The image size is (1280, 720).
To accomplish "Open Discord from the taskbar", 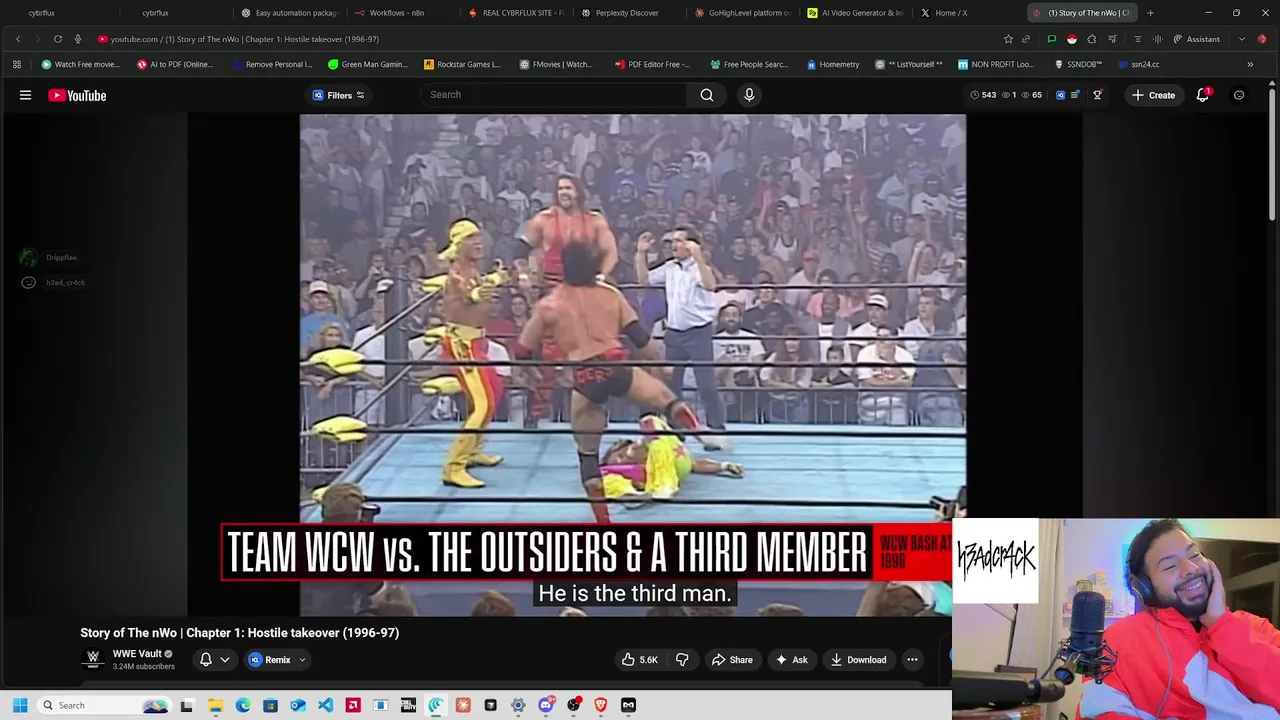I will (x=545, y=705).
